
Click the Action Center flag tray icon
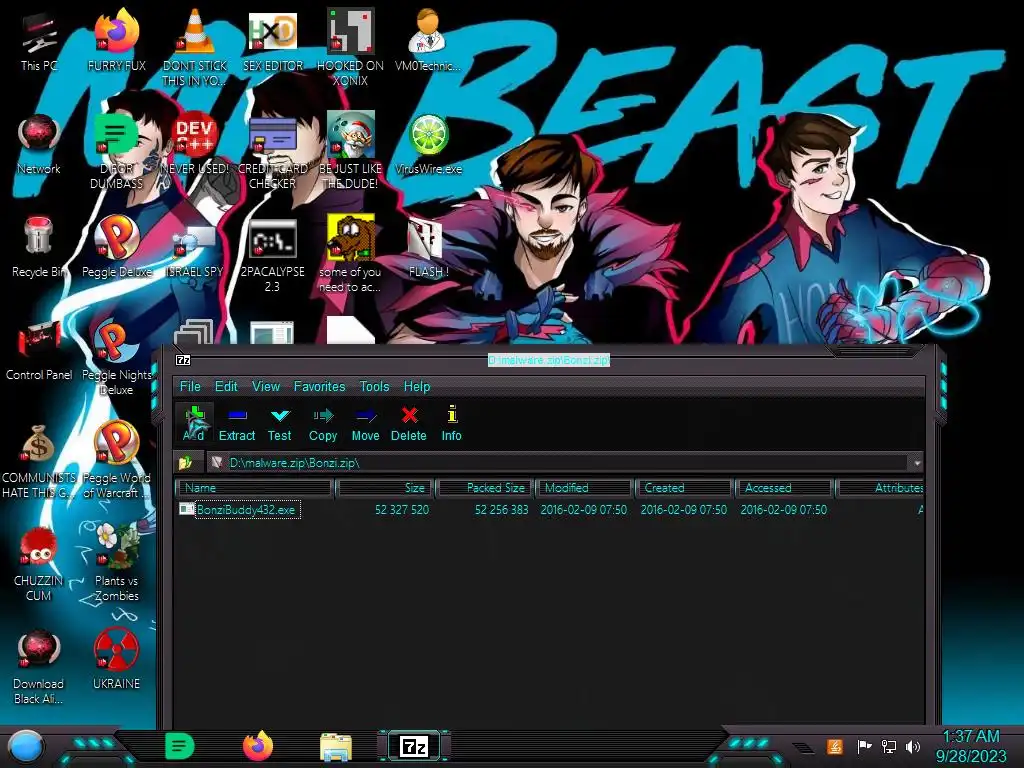point(864,746)
